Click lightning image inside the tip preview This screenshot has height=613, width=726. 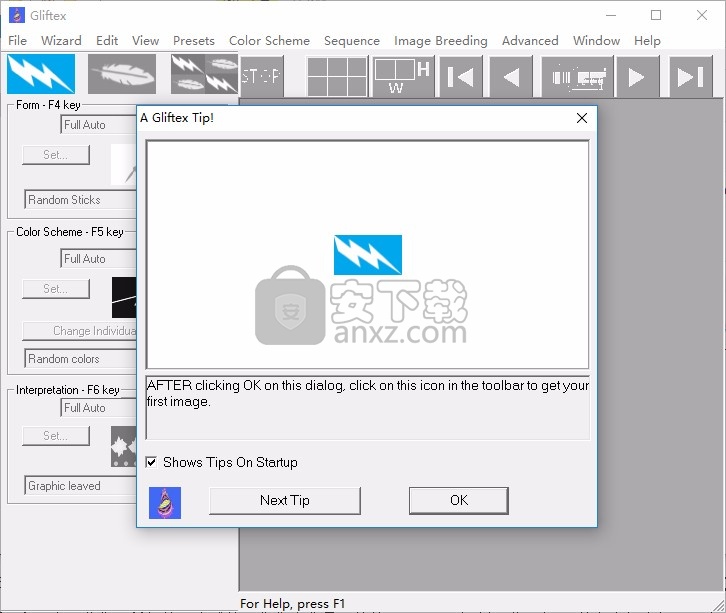[x=368, y=255]
